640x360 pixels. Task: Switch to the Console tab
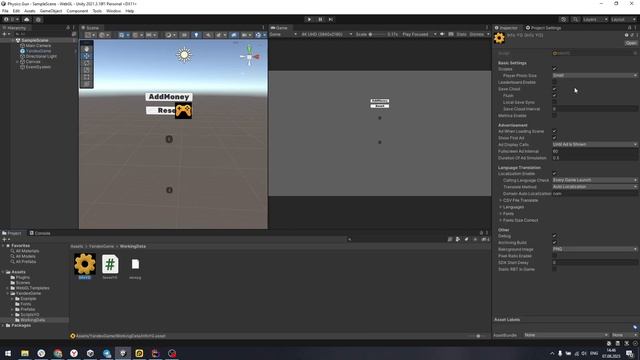coord(40,233)
